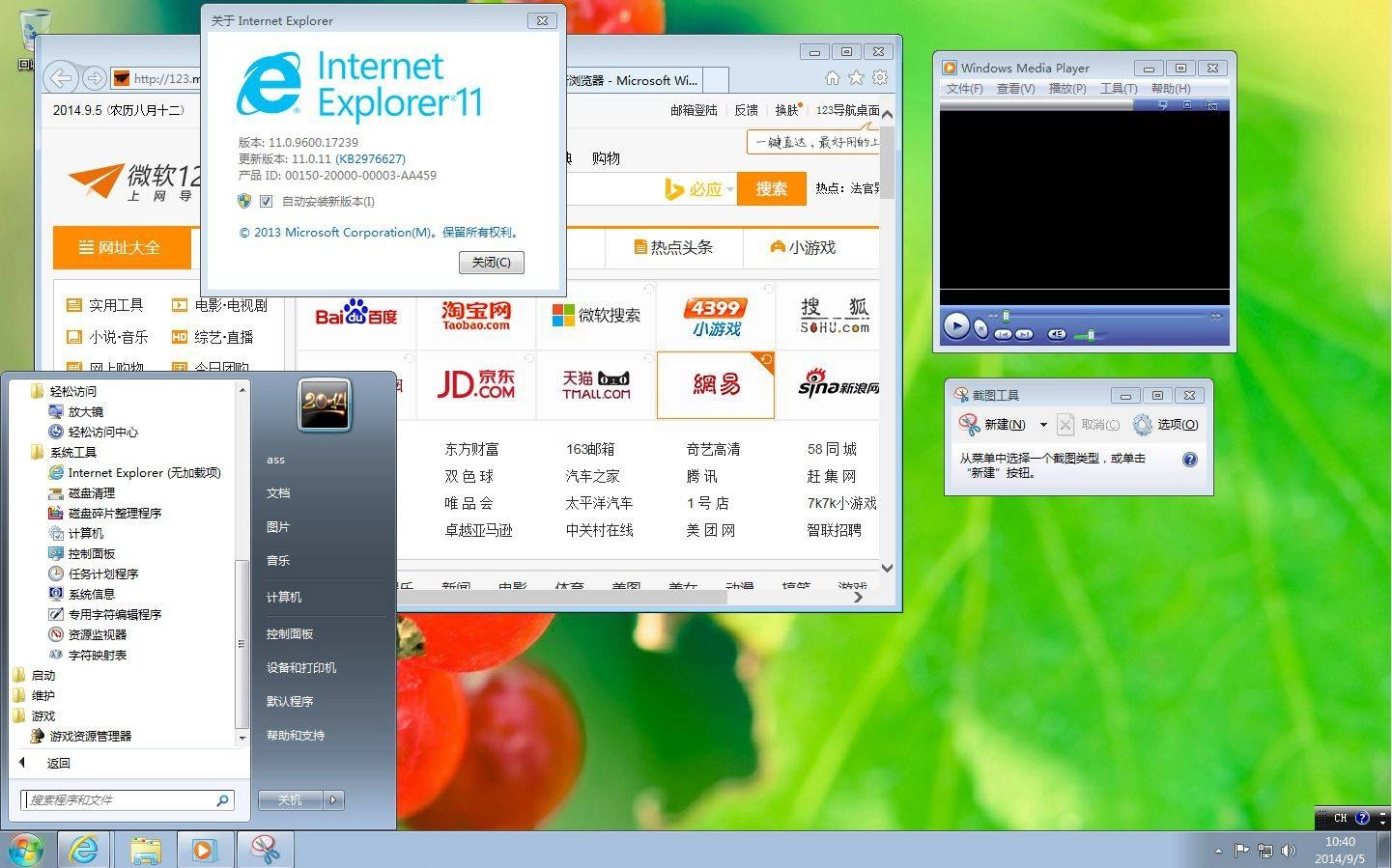Screen dimensions: 1392x868
Task: Open the network tray icon
Action: coord(1265,851)
